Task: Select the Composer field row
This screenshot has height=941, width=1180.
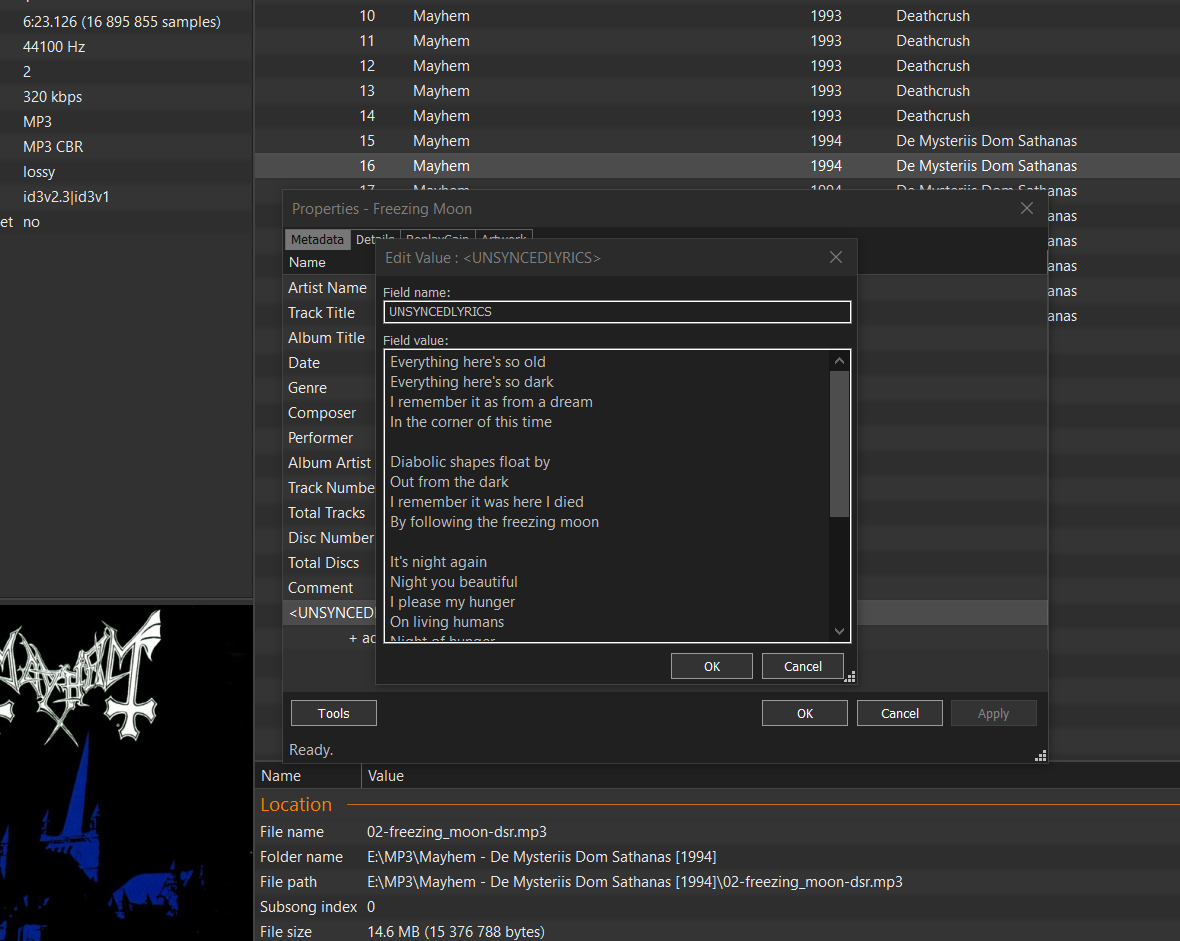Action: [x=330, y=413]
